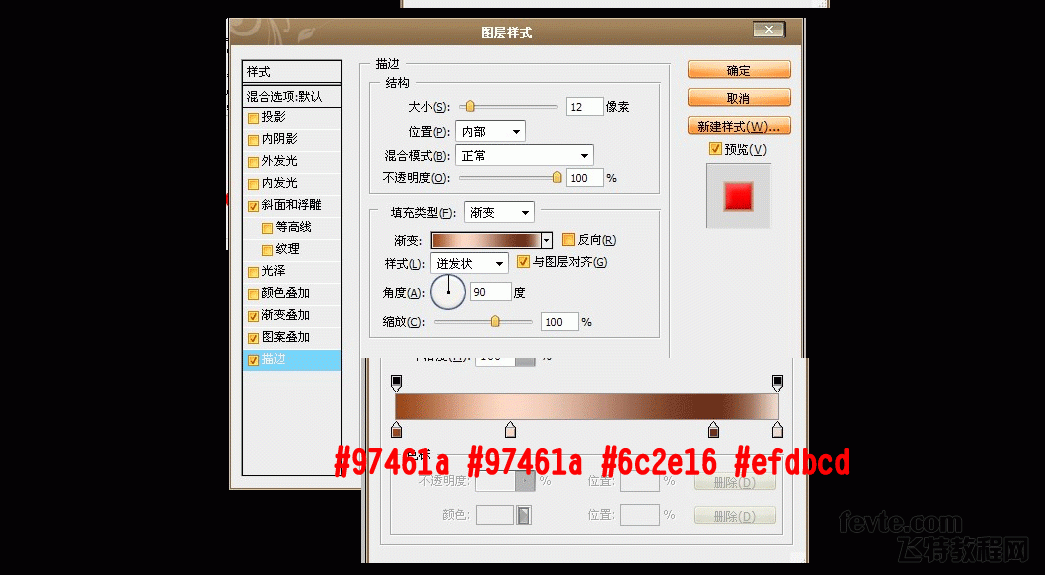This screenshot has width=1045, height=575.
Task: Select the 描边 stroke entry in list
Action: coord(292,360)
